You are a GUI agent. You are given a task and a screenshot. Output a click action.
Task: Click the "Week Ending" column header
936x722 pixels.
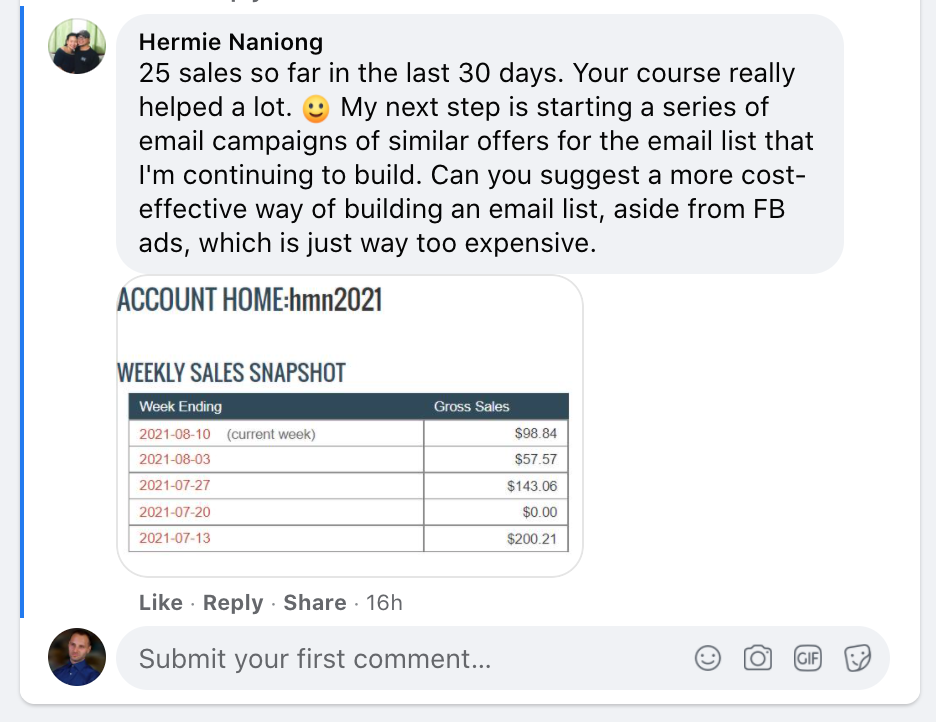point(181,407)
